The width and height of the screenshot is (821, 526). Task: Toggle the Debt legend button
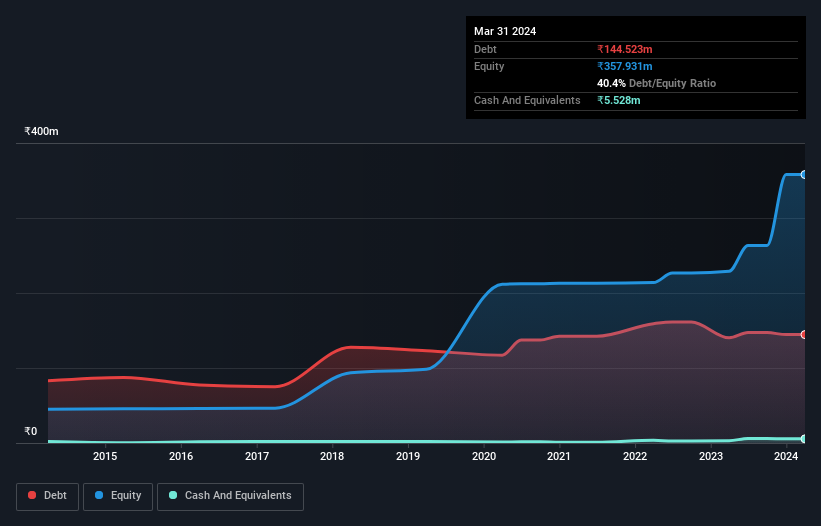click(48, 496)
